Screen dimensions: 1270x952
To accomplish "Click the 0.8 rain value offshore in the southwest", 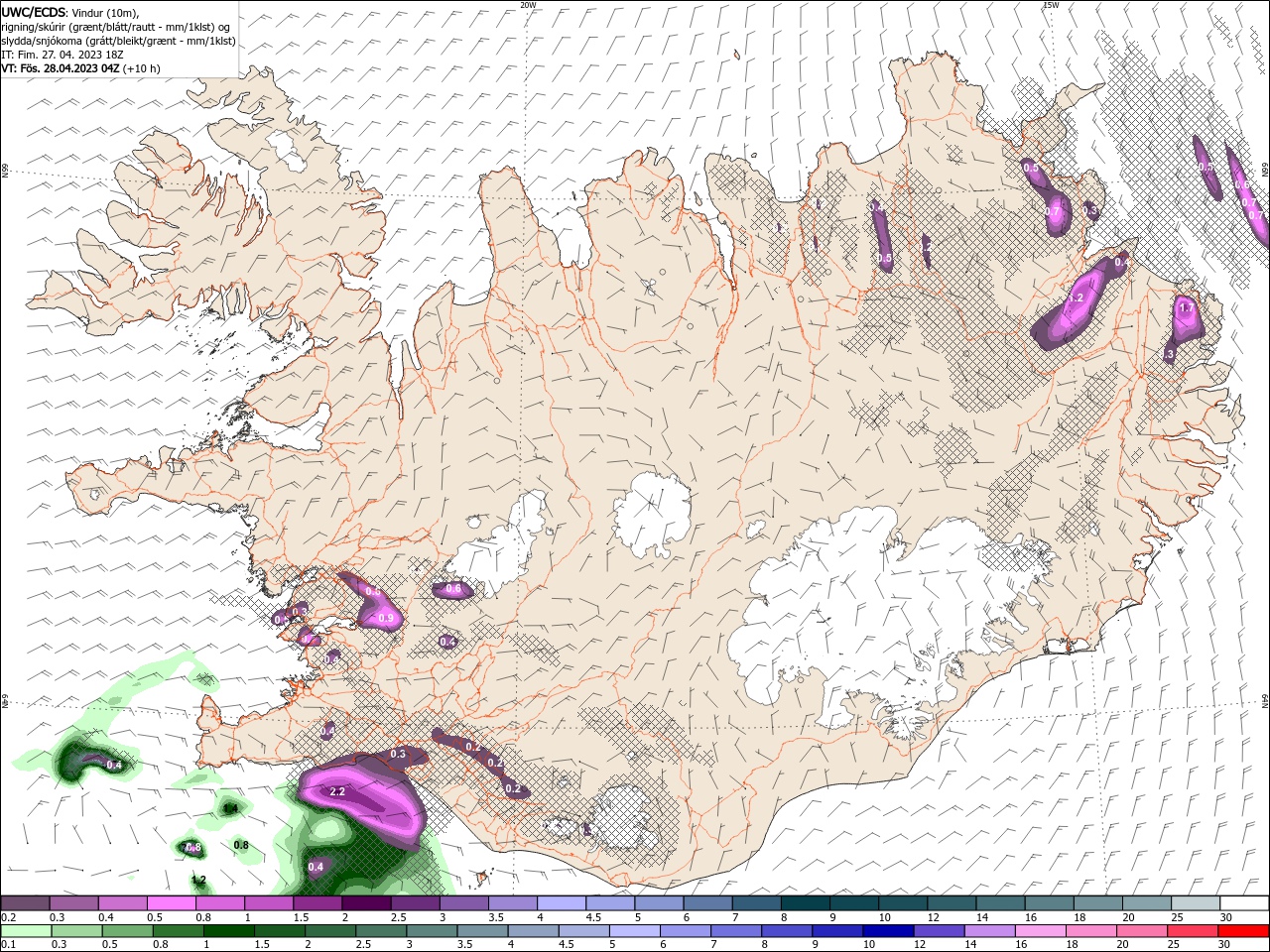I will click(x=240, y=845).
